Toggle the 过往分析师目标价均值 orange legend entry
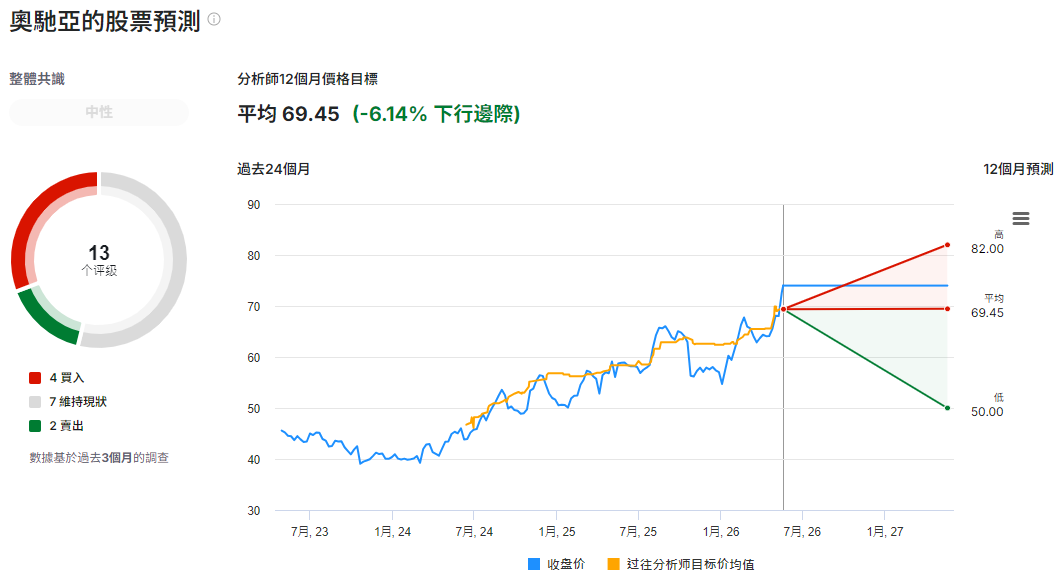The width and height of the screenshot is (1059, 575). pyautogui.click(x=681, y=564)
